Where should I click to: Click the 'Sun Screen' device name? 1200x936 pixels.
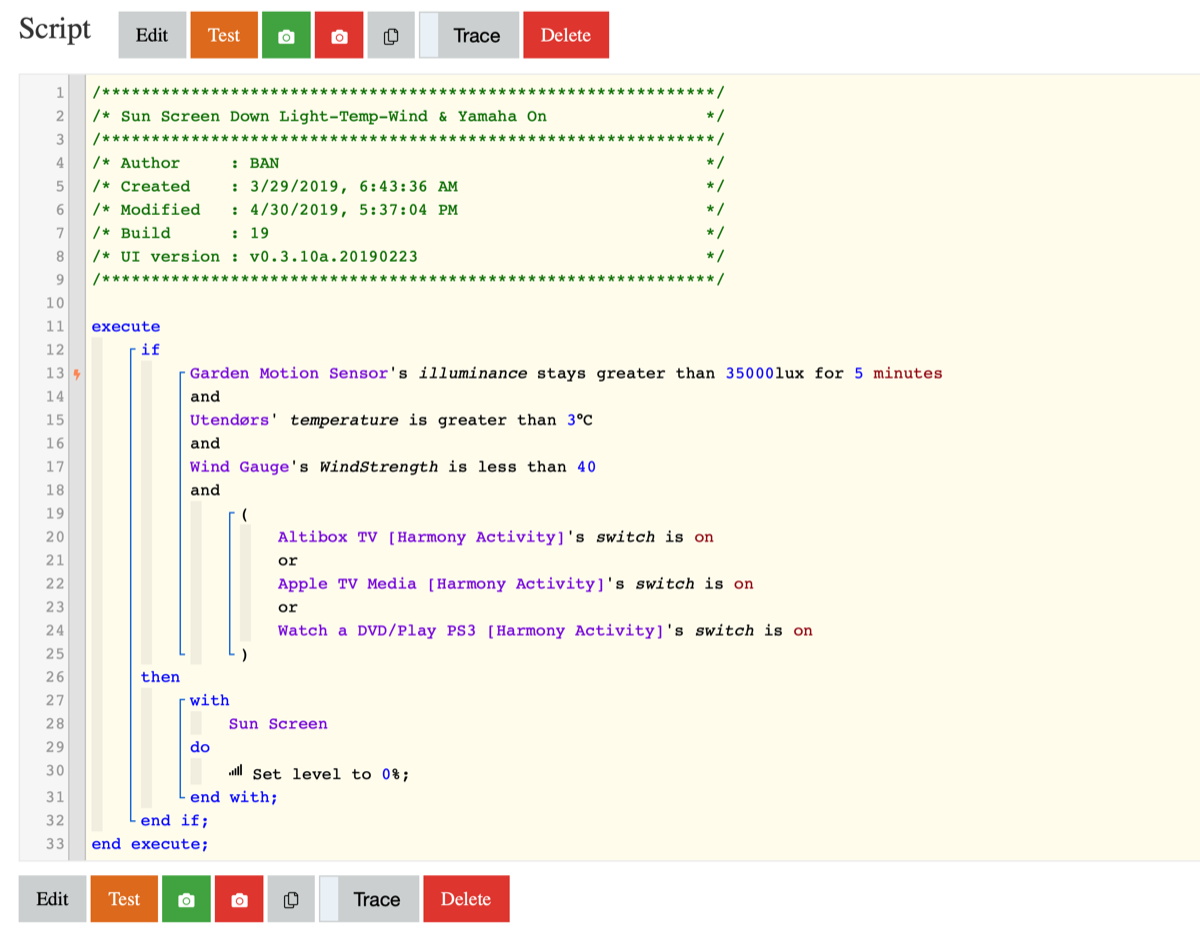(x=278, y=724)
